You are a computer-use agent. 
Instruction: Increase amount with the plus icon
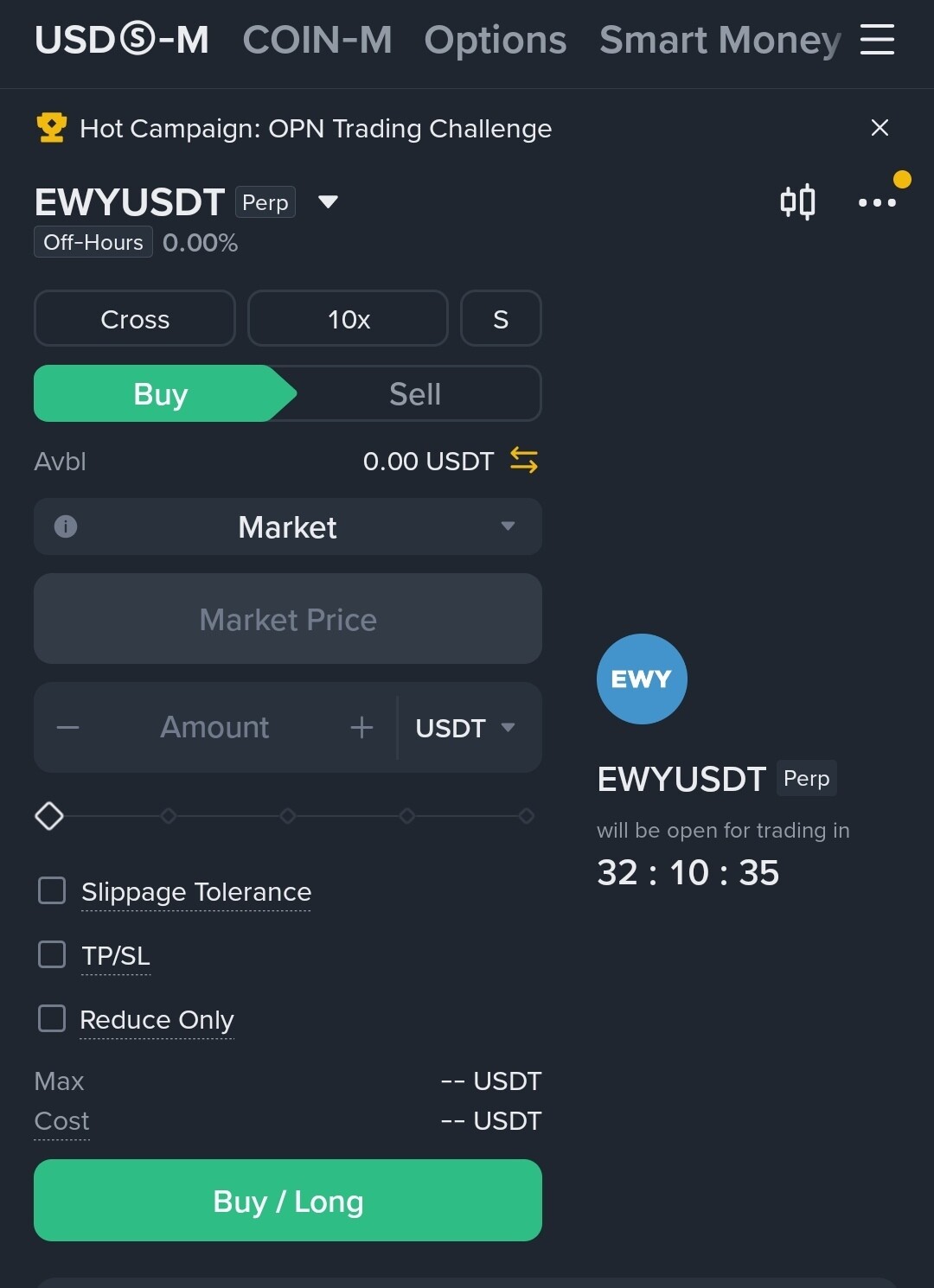tap(361, 728)
